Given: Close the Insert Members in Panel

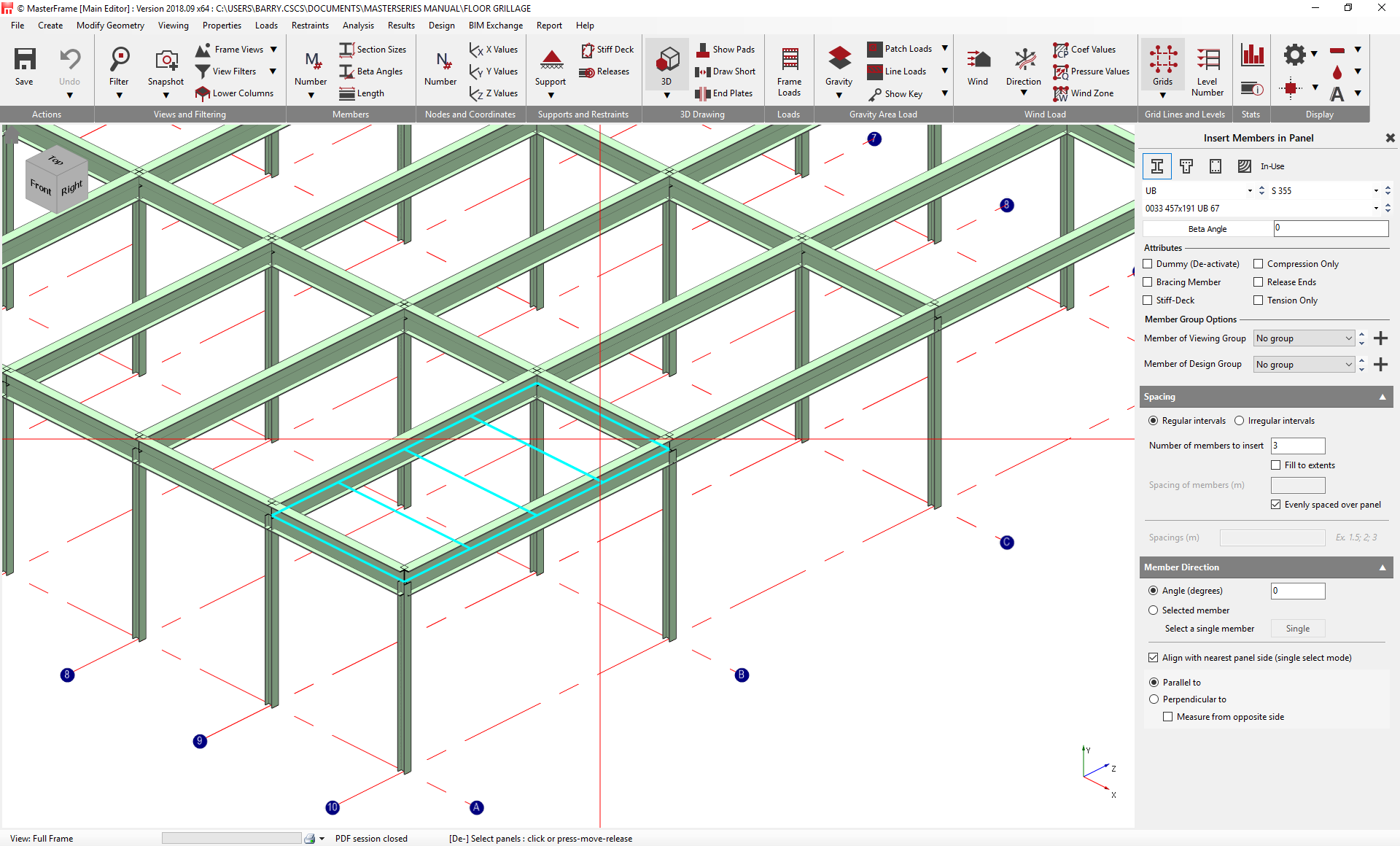Looking at the screenshot, I should (1390, 138).
